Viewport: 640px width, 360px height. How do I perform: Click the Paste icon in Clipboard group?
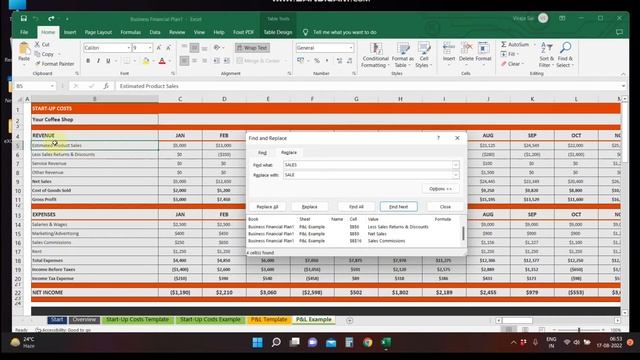(x=24, y=49)
